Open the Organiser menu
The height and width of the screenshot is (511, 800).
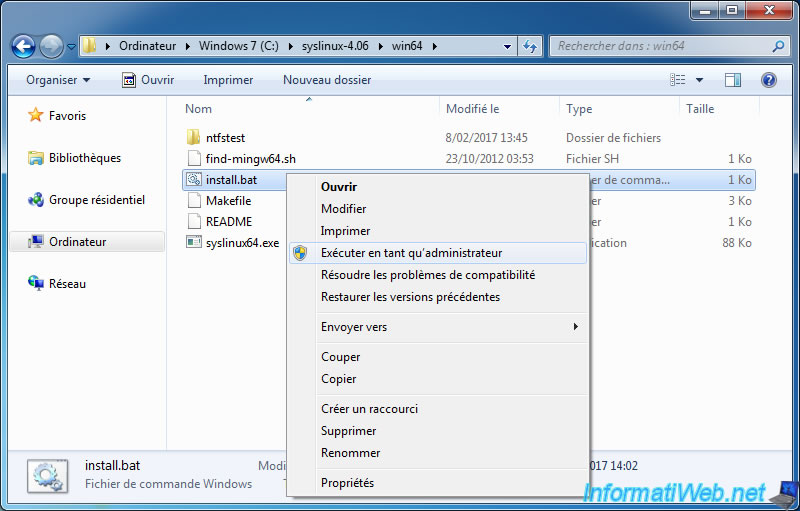[x=58, y=80]
